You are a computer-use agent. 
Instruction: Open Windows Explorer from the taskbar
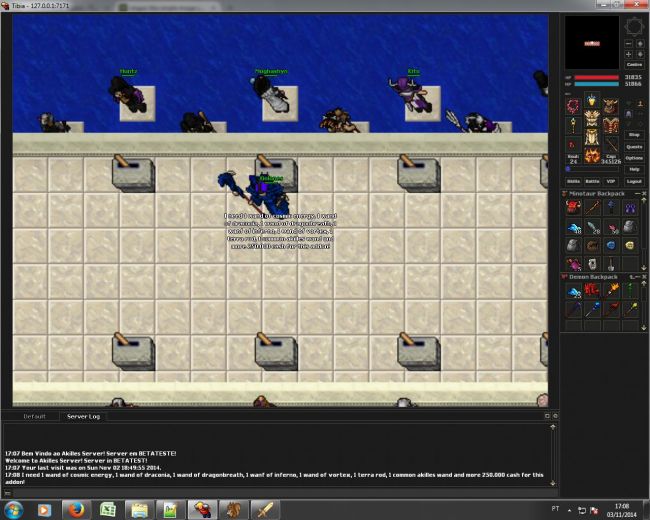[x=140, y=510]
